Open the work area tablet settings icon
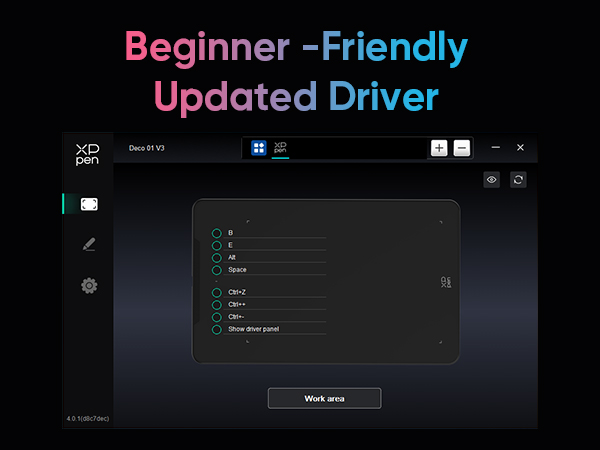The height and width of the screenshot is (450, 600). [x=89, y=204]
